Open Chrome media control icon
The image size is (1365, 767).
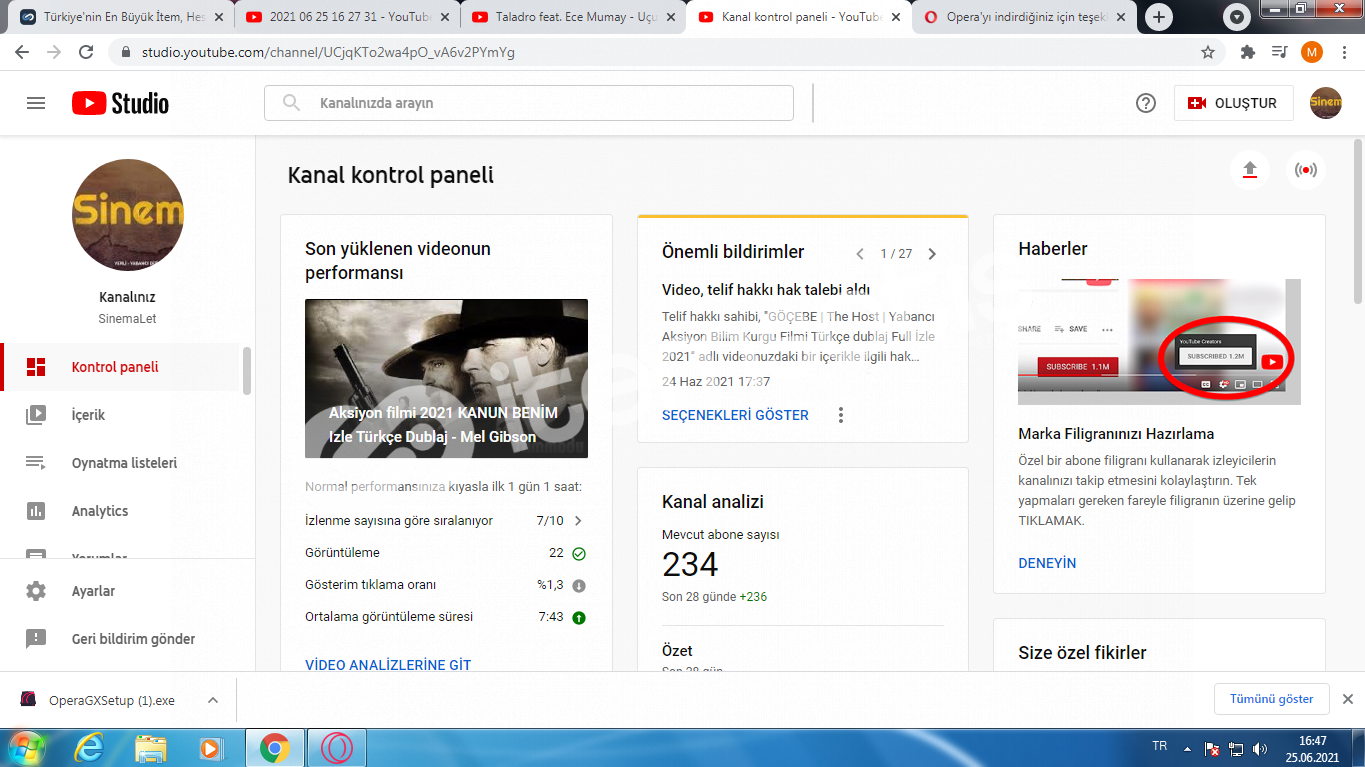click(x=1279, y=52)
